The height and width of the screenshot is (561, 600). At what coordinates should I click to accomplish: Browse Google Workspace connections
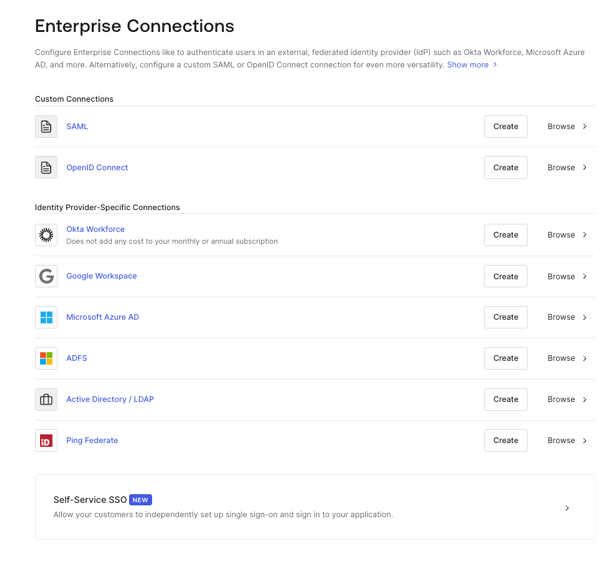567,276
